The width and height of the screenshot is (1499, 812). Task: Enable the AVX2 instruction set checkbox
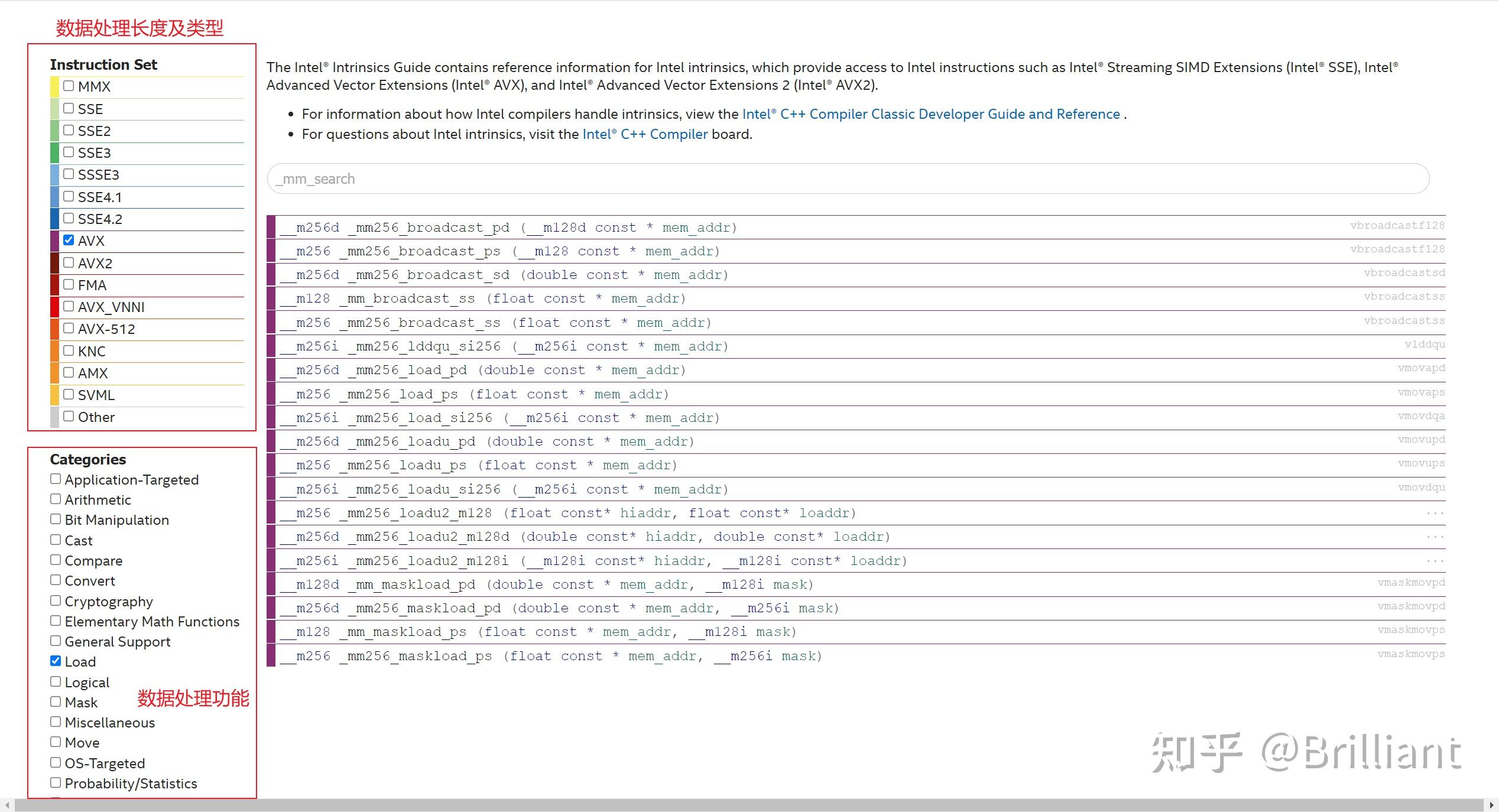pyautogui.click(x=69, y=262)
